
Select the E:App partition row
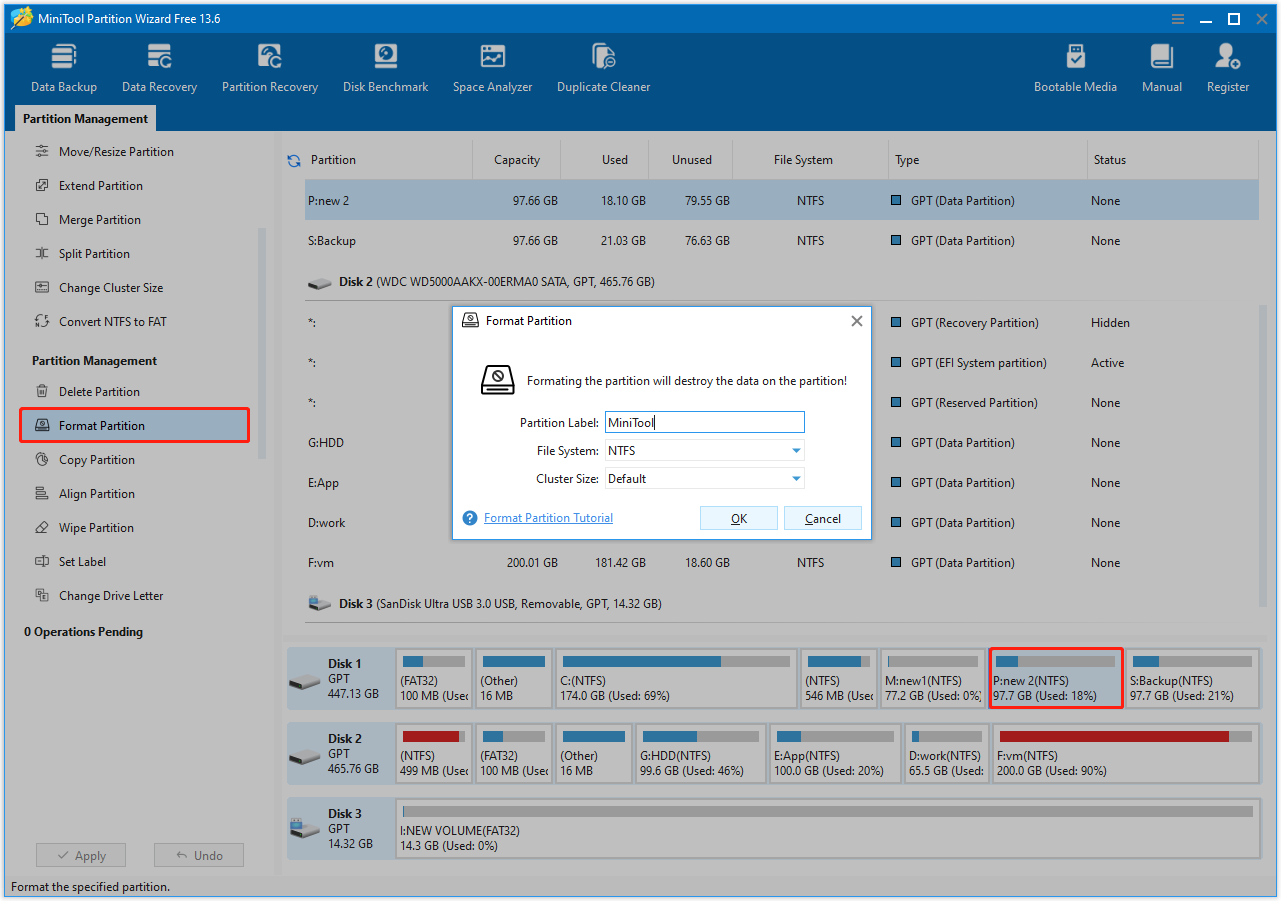tap(781, 483)
